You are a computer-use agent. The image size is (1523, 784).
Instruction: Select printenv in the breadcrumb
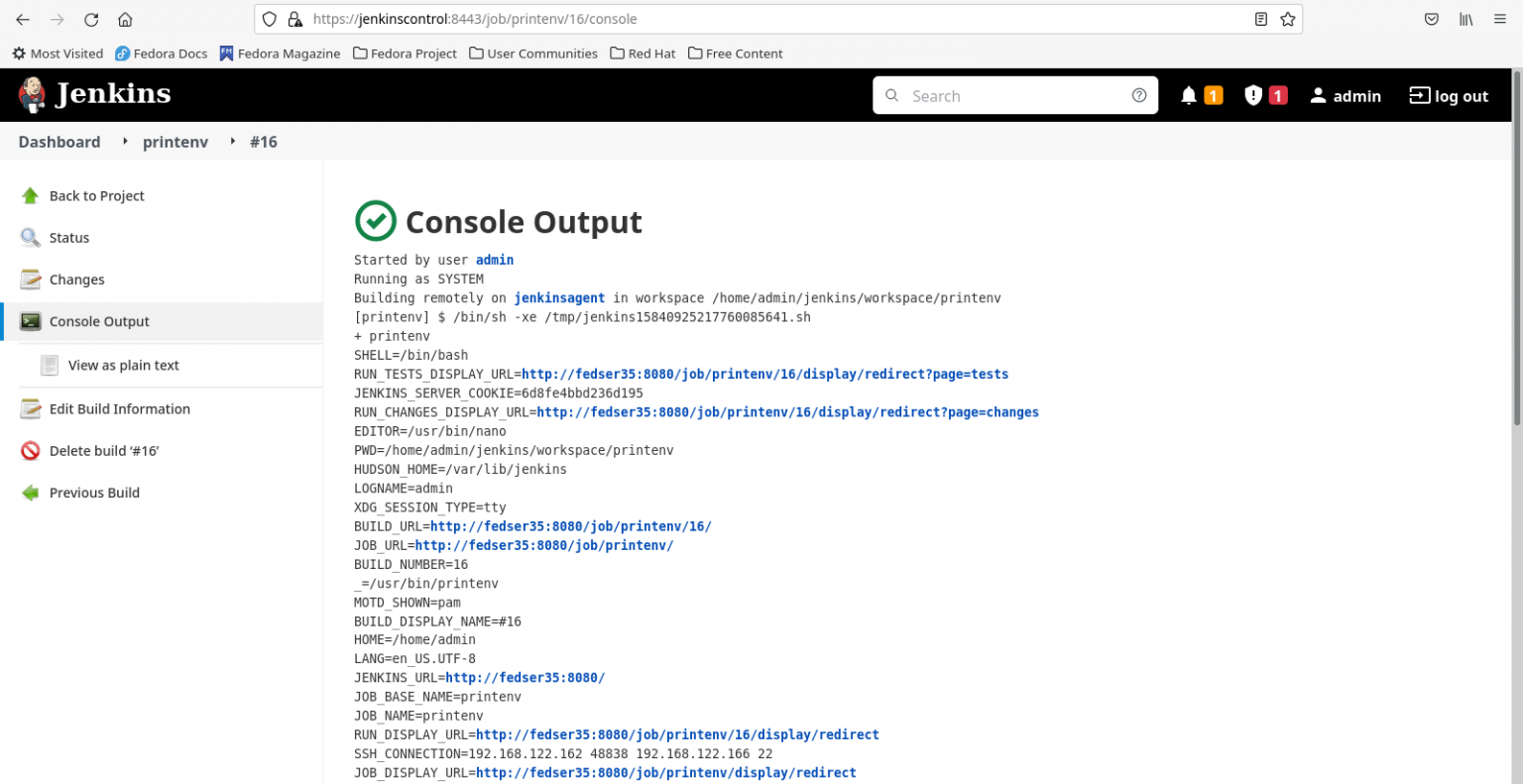(176, 142)
